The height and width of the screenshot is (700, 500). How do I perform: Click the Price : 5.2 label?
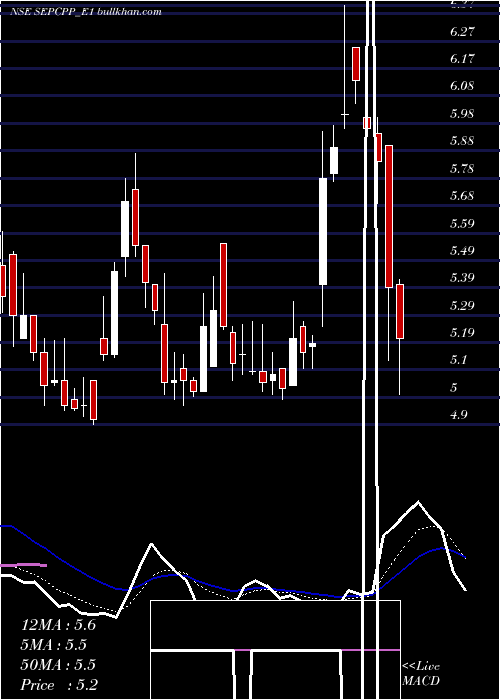59,685
